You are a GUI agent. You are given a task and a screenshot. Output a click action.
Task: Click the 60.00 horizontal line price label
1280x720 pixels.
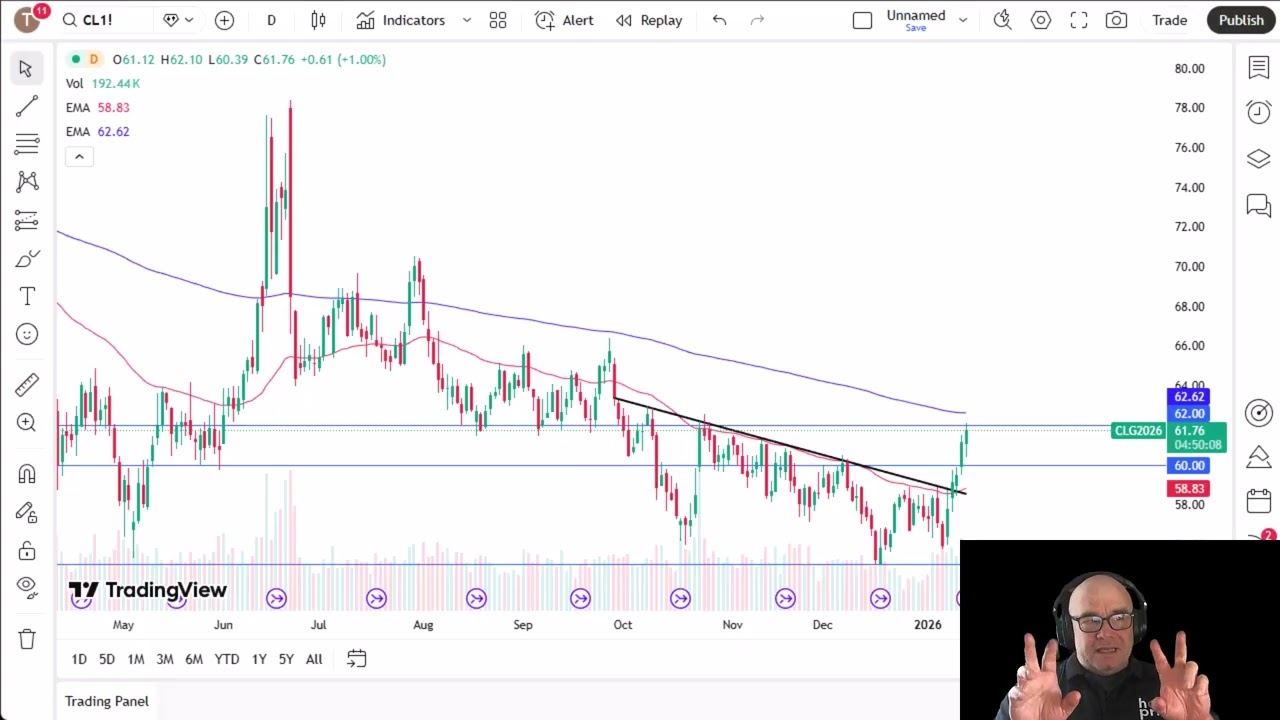[x=1189, y=466]
